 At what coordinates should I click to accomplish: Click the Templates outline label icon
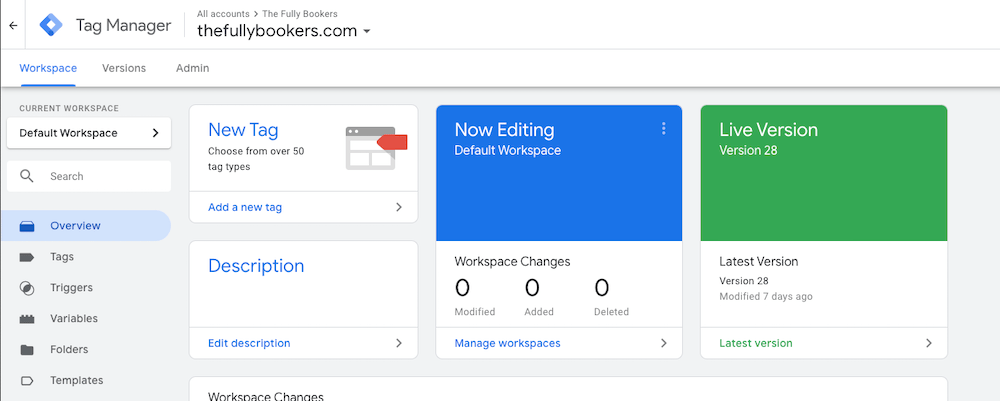click(x=27, y=381)
